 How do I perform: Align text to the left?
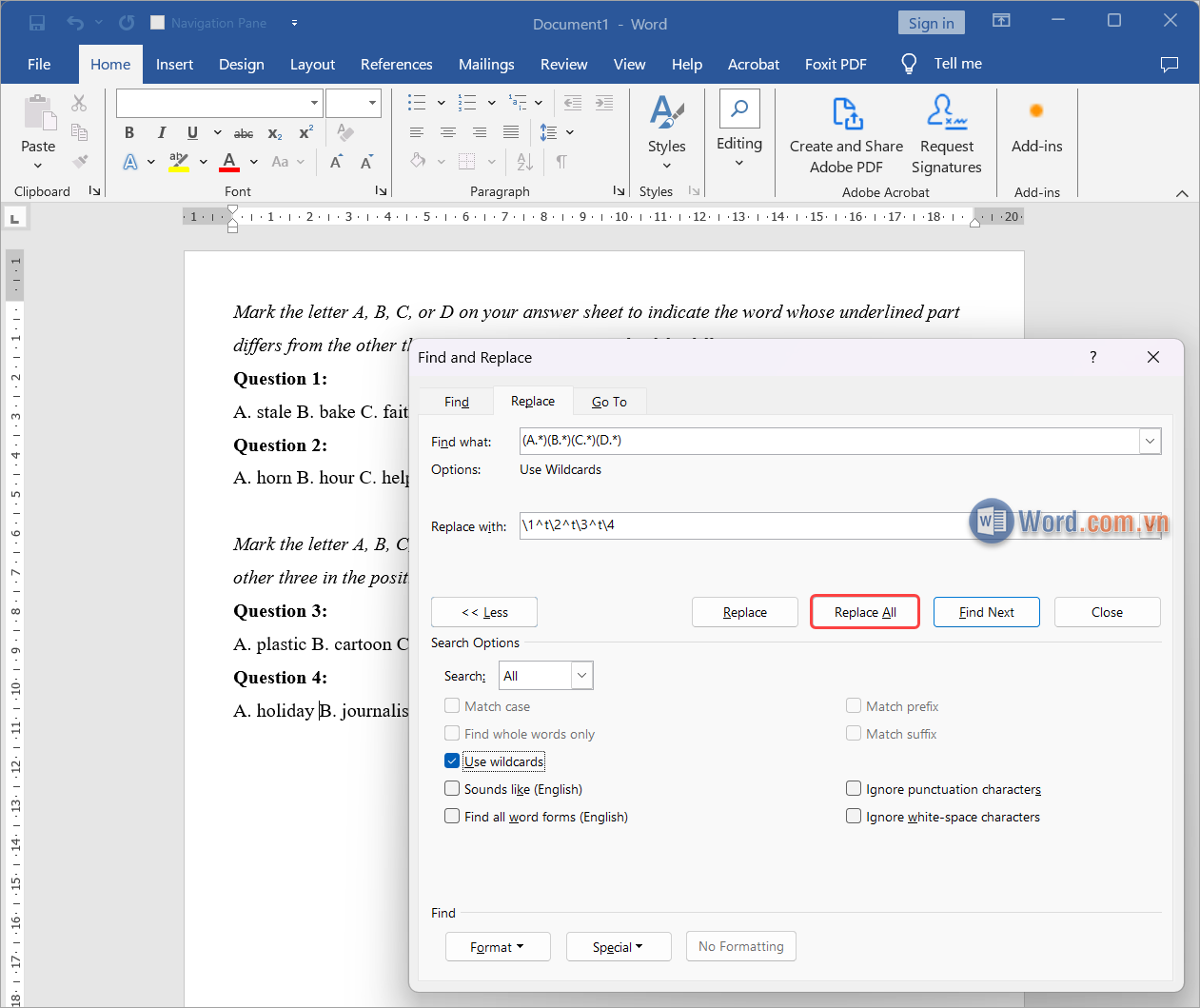pyautogui.click(x=417, y=132)
